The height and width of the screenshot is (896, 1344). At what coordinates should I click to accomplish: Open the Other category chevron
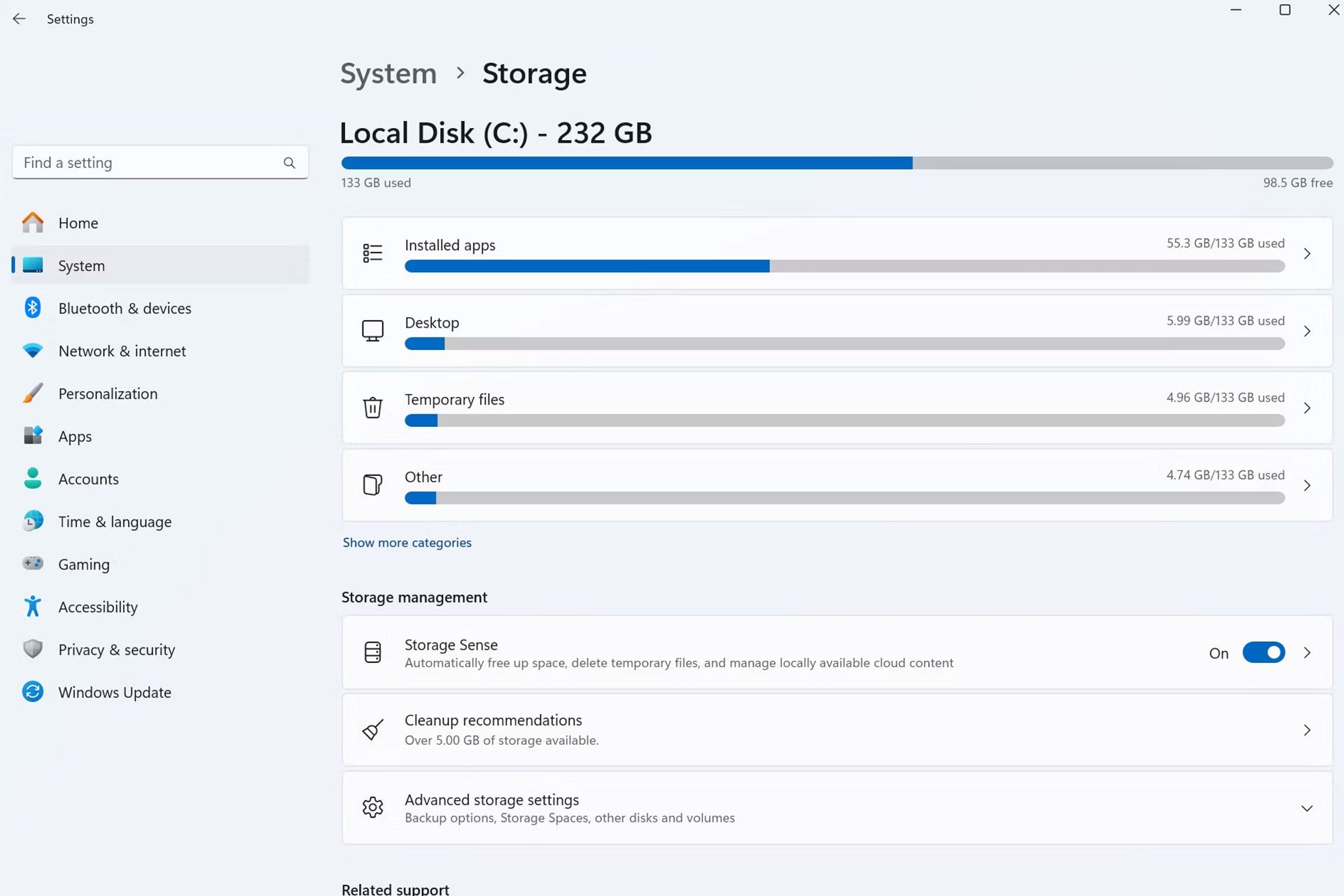click(x=1306, y=485)
